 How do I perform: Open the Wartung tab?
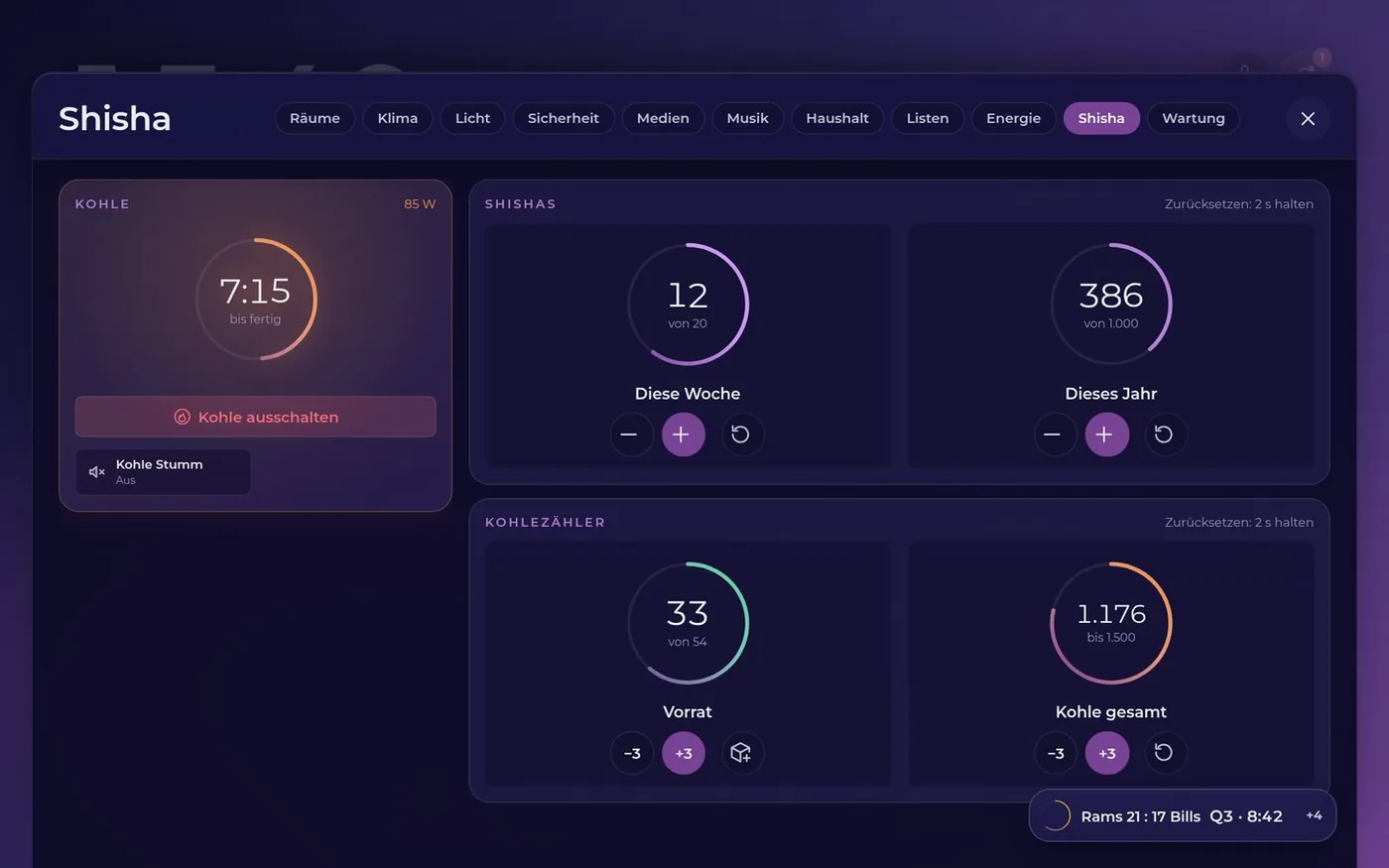1194,118
